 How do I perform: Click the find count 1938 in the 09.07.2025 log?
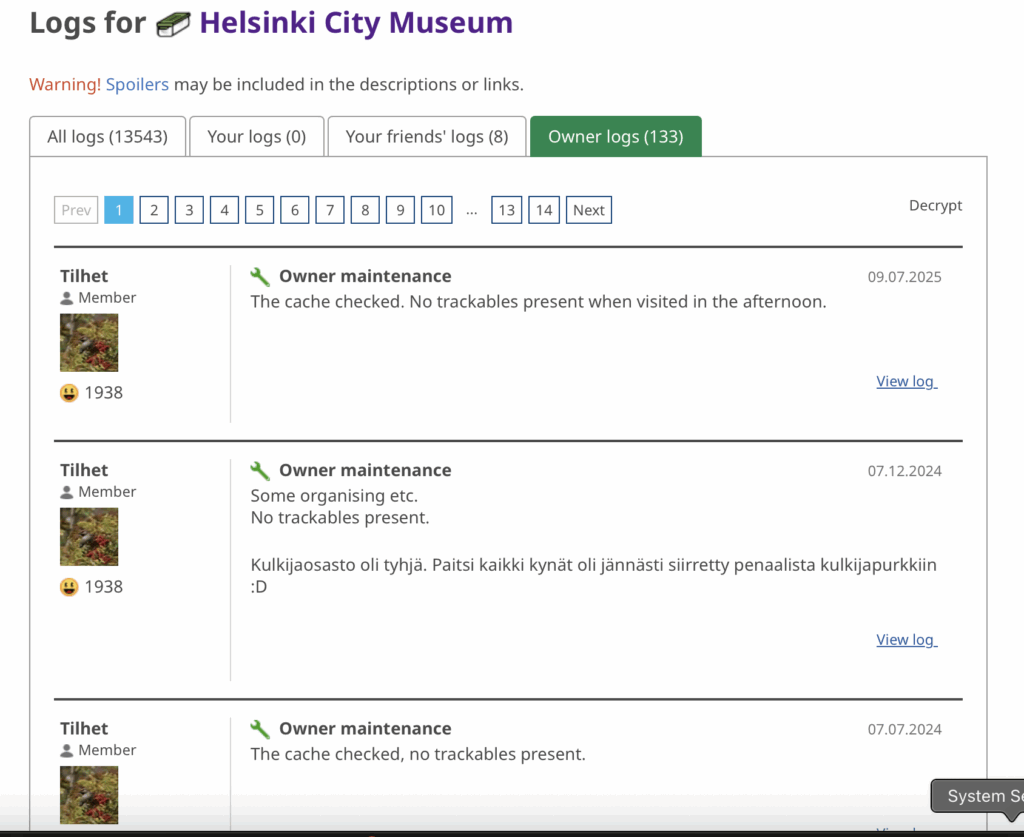coord(104,393)
